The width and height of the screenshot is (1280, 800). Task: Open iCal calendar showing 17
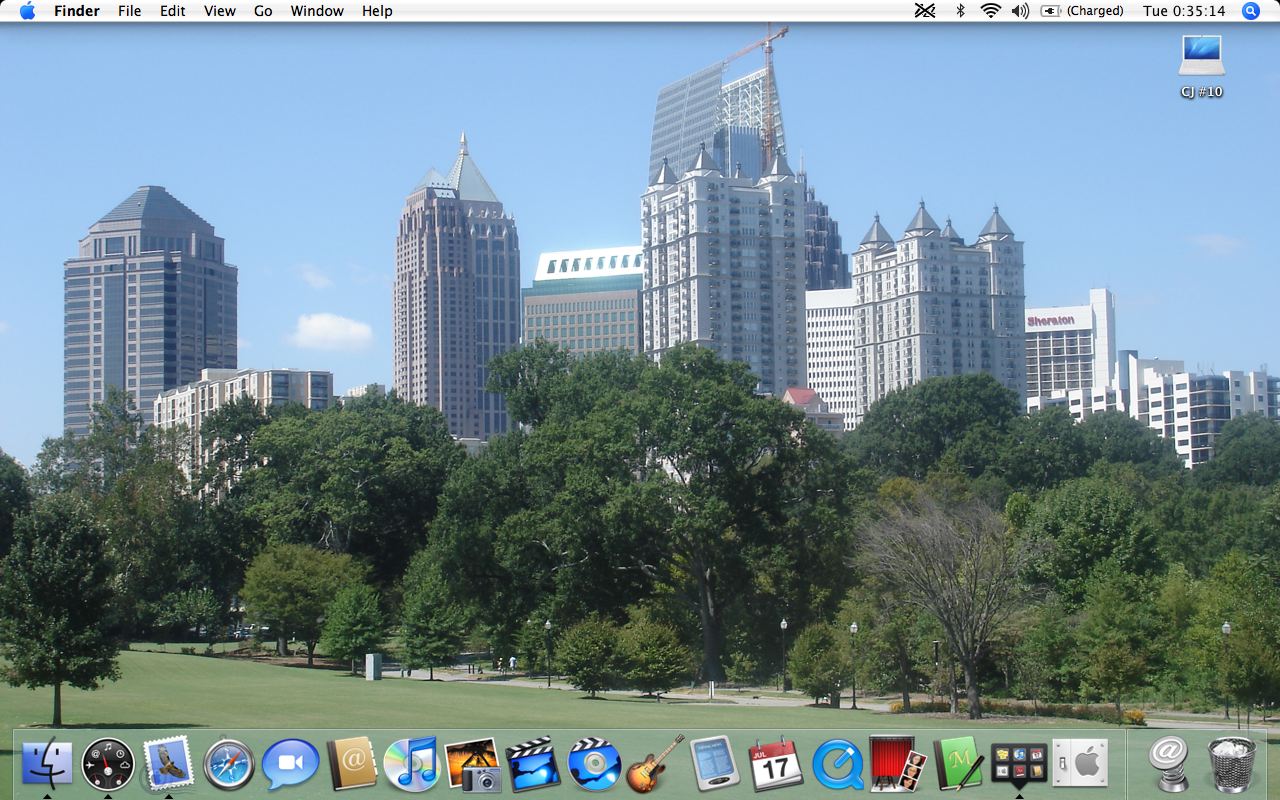tap(776, 764)
